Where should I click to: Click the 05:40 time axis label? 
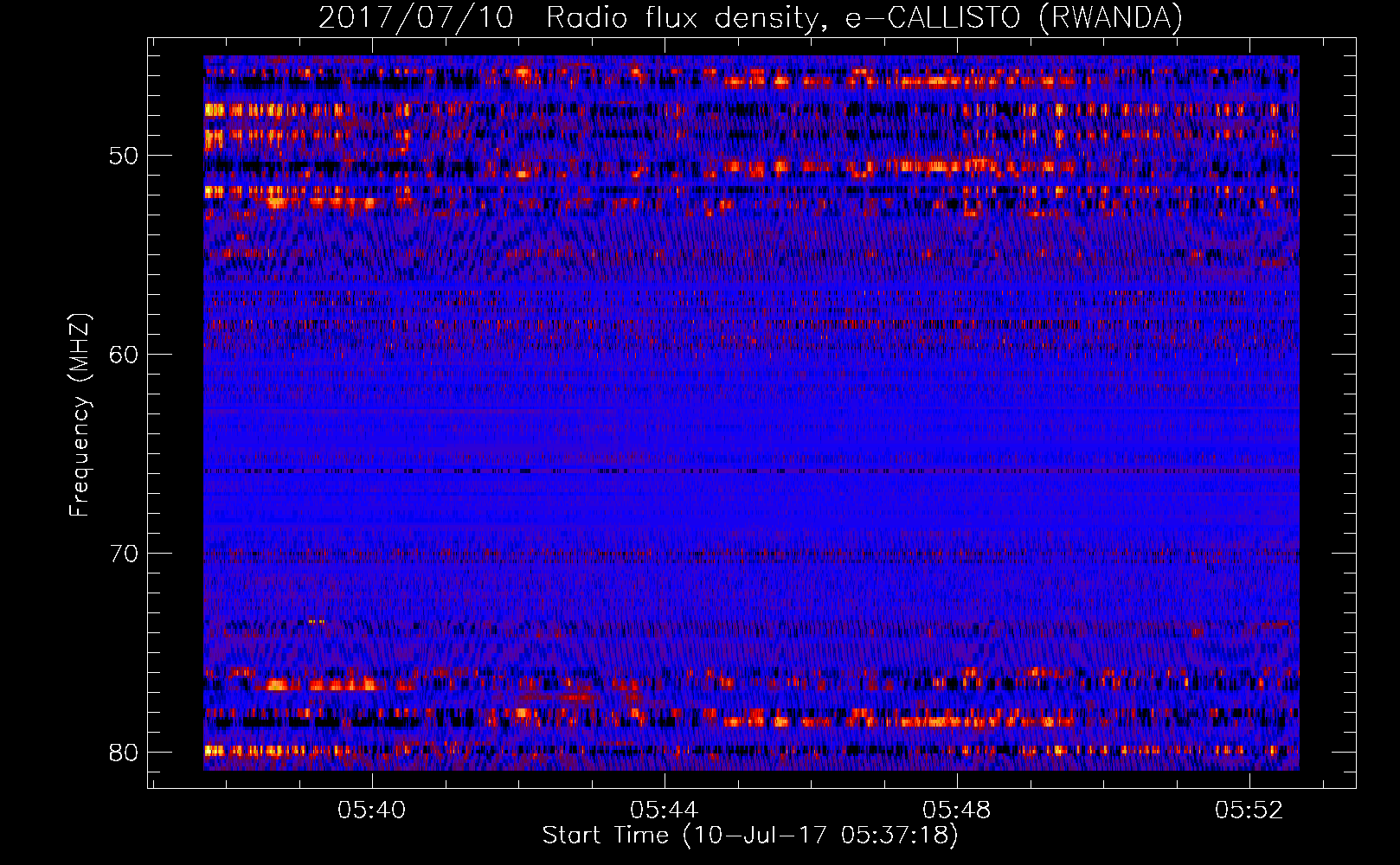point(372,810)
